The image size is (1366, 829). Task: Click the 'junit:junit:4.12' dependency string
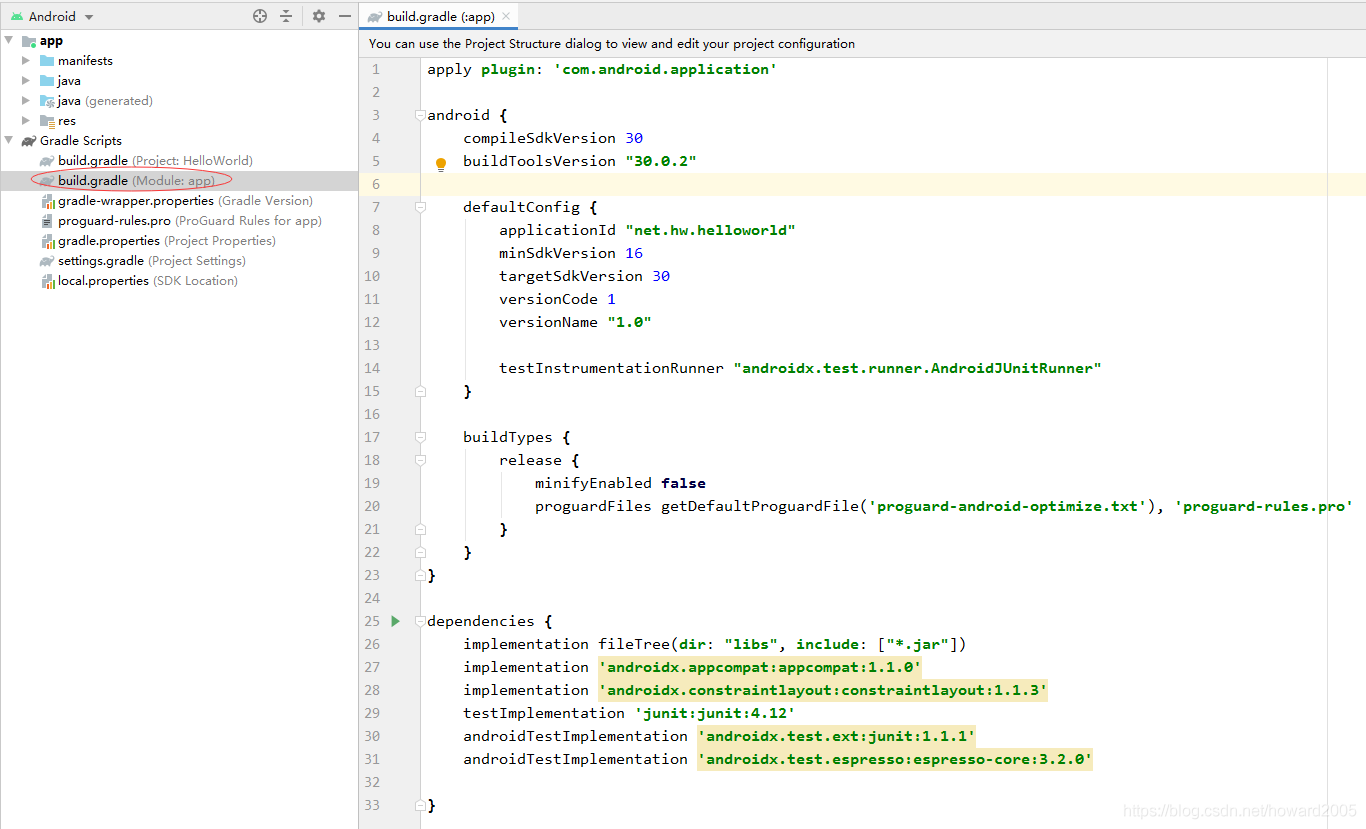(x=715, y=713)
